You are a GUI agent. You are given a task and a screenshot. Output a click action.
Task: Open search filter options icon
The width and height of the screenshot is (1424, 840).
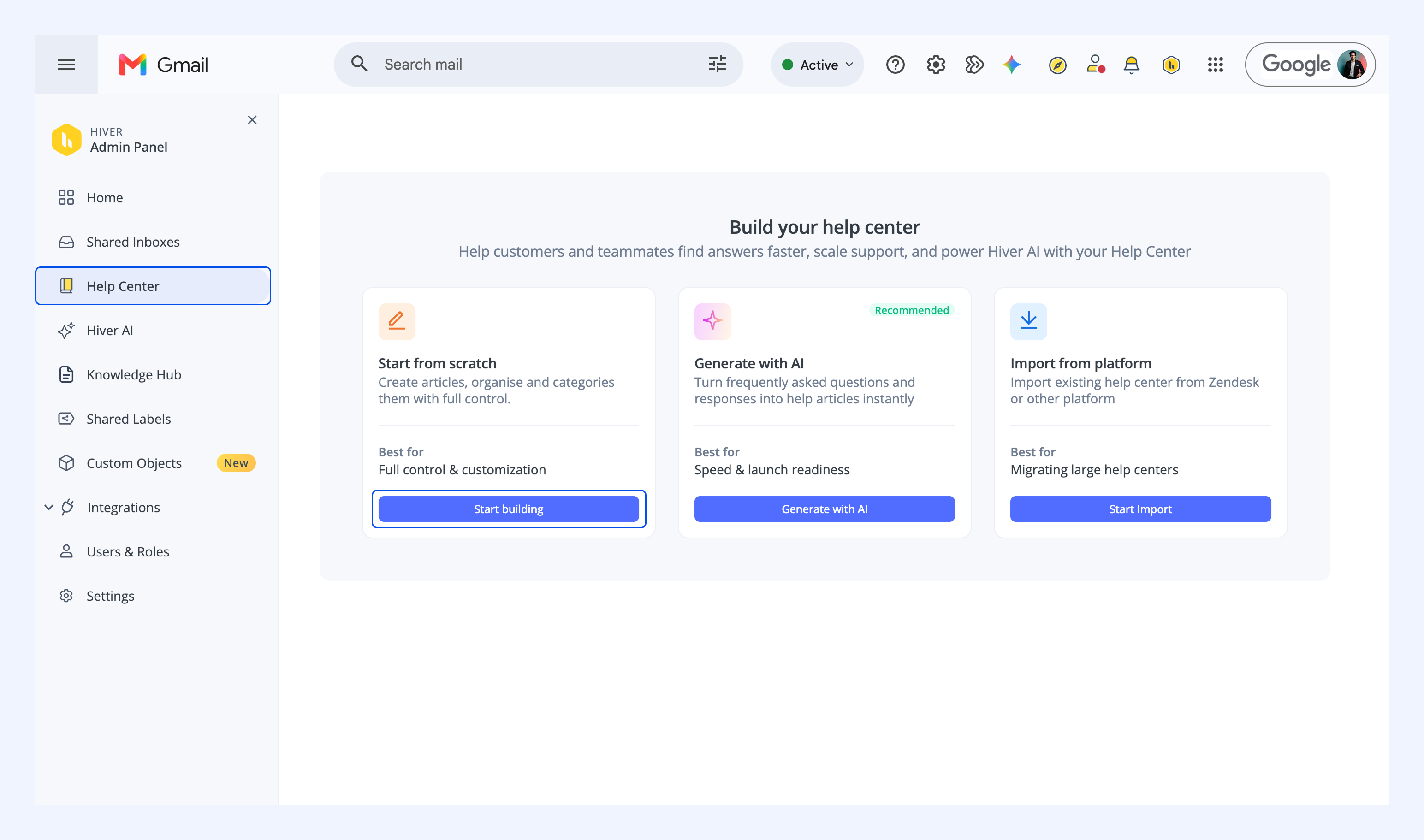[x=718, y=64]
